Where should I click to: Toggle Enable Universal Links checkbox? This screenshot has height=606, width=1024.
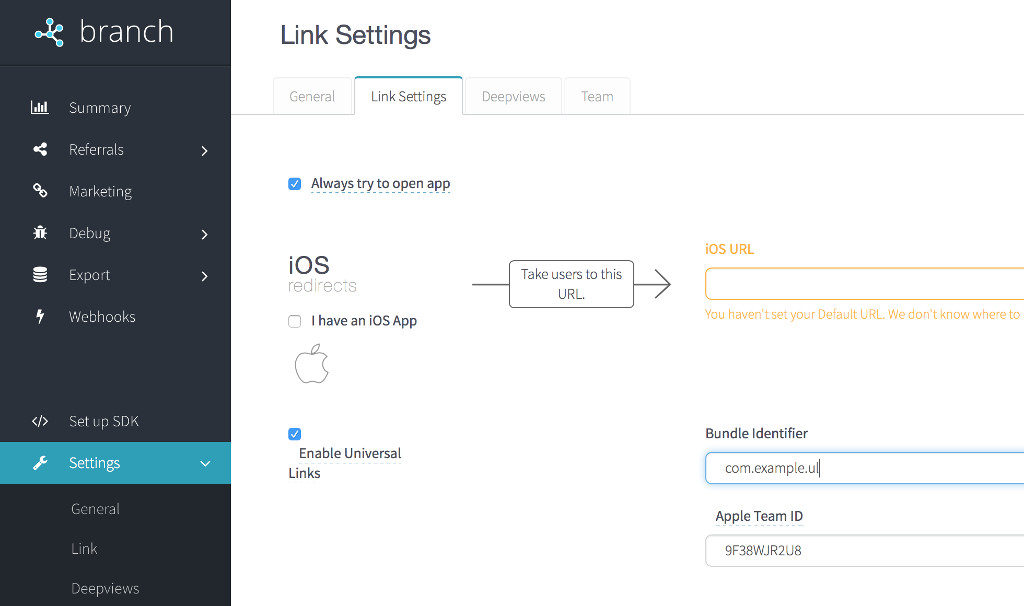(x=295, y=434)
